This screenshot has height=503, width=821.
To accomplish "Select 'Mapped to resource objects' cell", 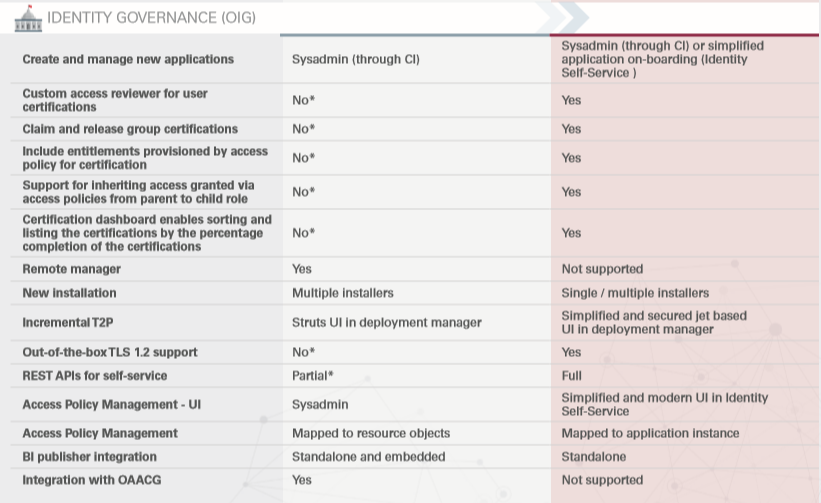I will 371,433.
